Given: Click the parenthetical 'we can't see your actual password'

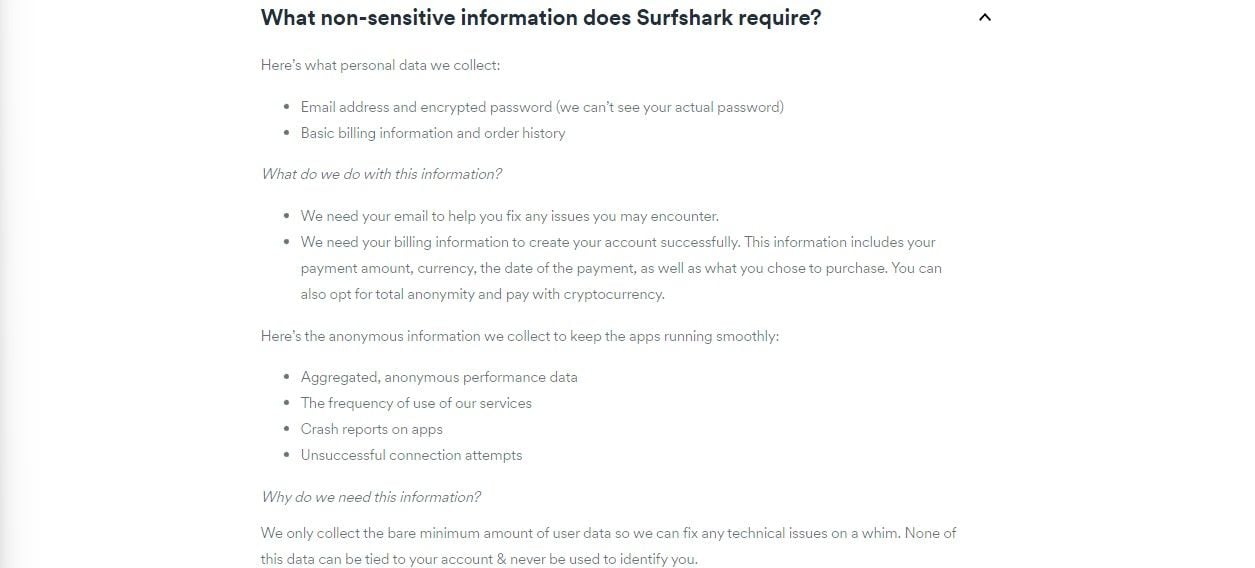Looking at the screenshot, I should (x=670, y=107).
